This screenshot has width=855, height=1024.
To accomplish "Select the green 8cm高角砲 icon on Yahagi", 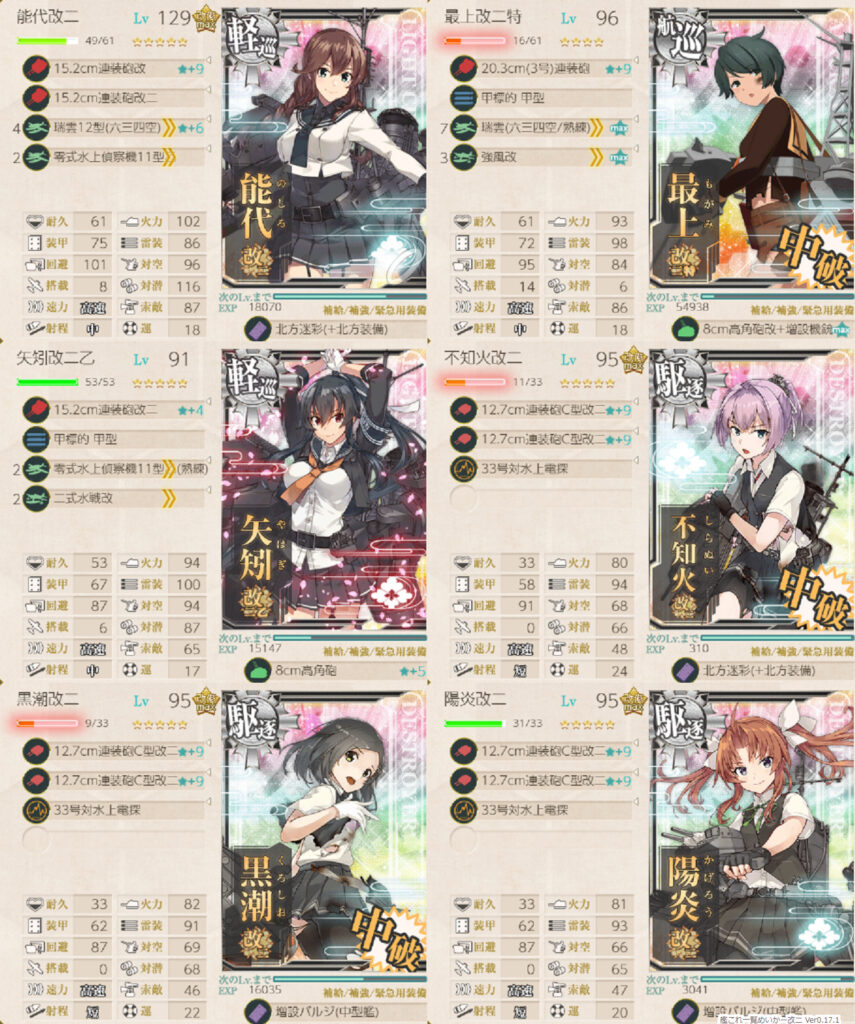I will (257, 671).
